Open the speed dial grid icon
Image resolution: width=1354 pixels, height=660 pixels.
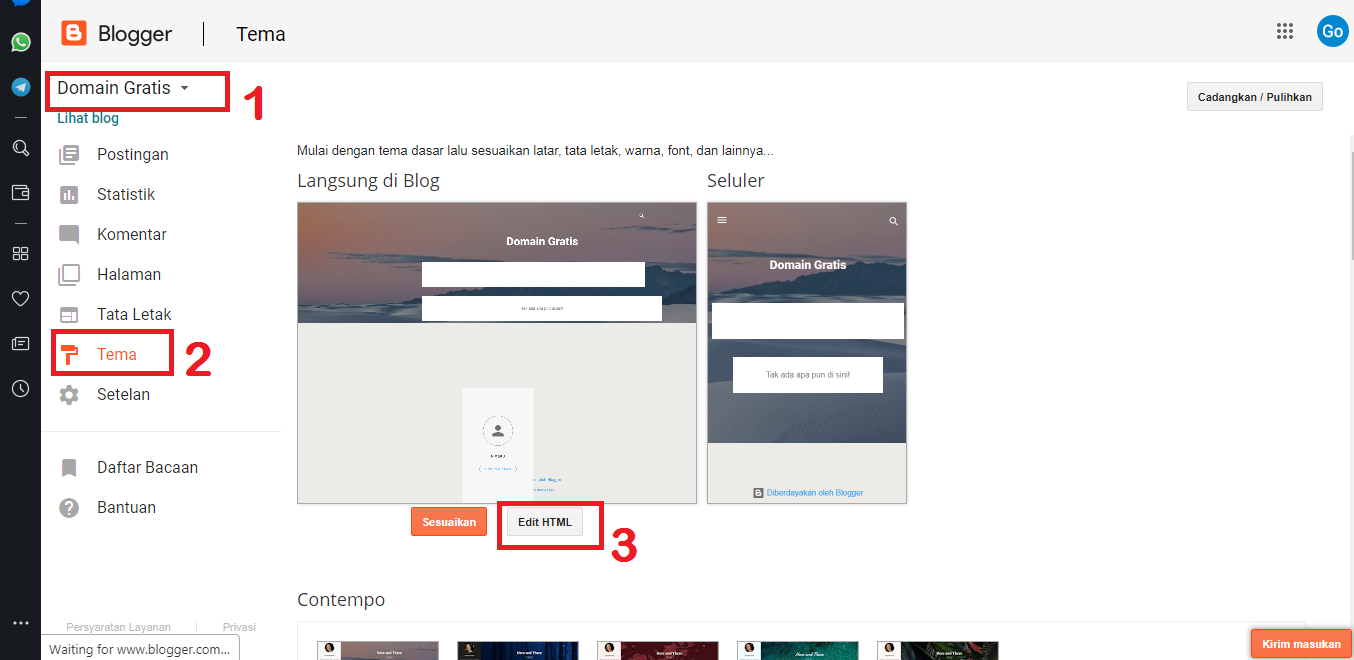coord(20,254)
